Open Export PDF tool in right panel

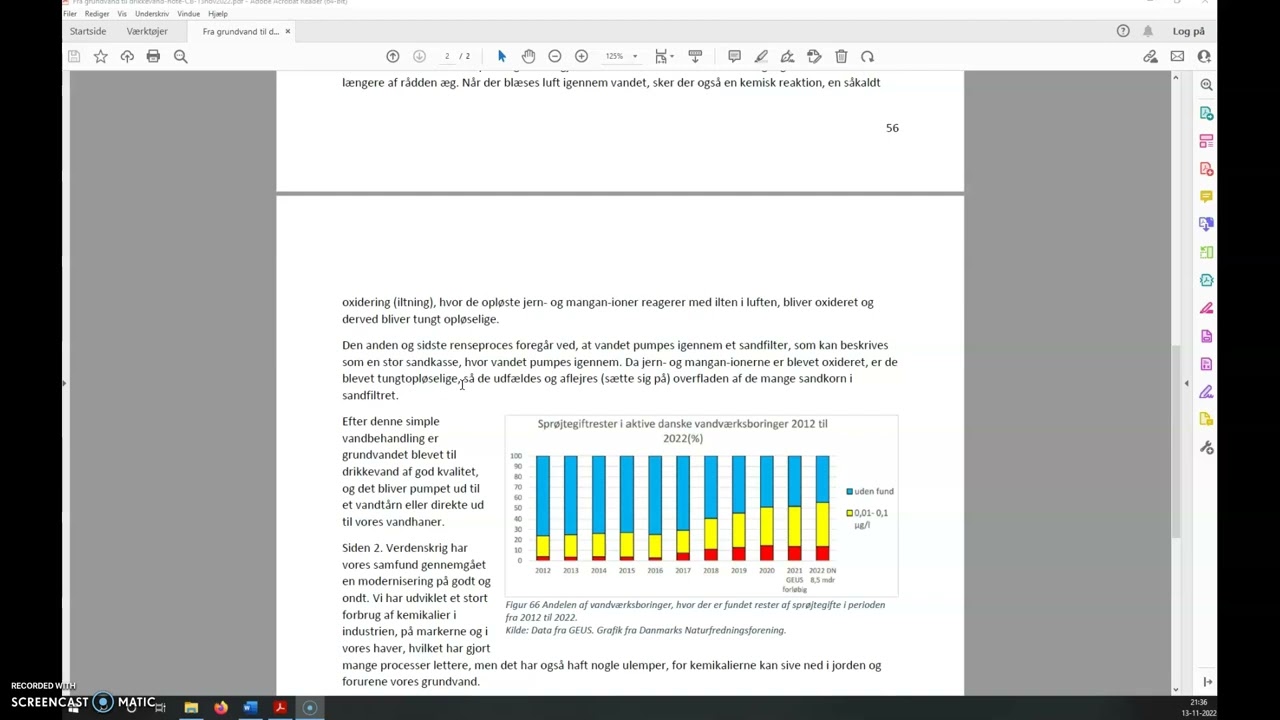1207,113
